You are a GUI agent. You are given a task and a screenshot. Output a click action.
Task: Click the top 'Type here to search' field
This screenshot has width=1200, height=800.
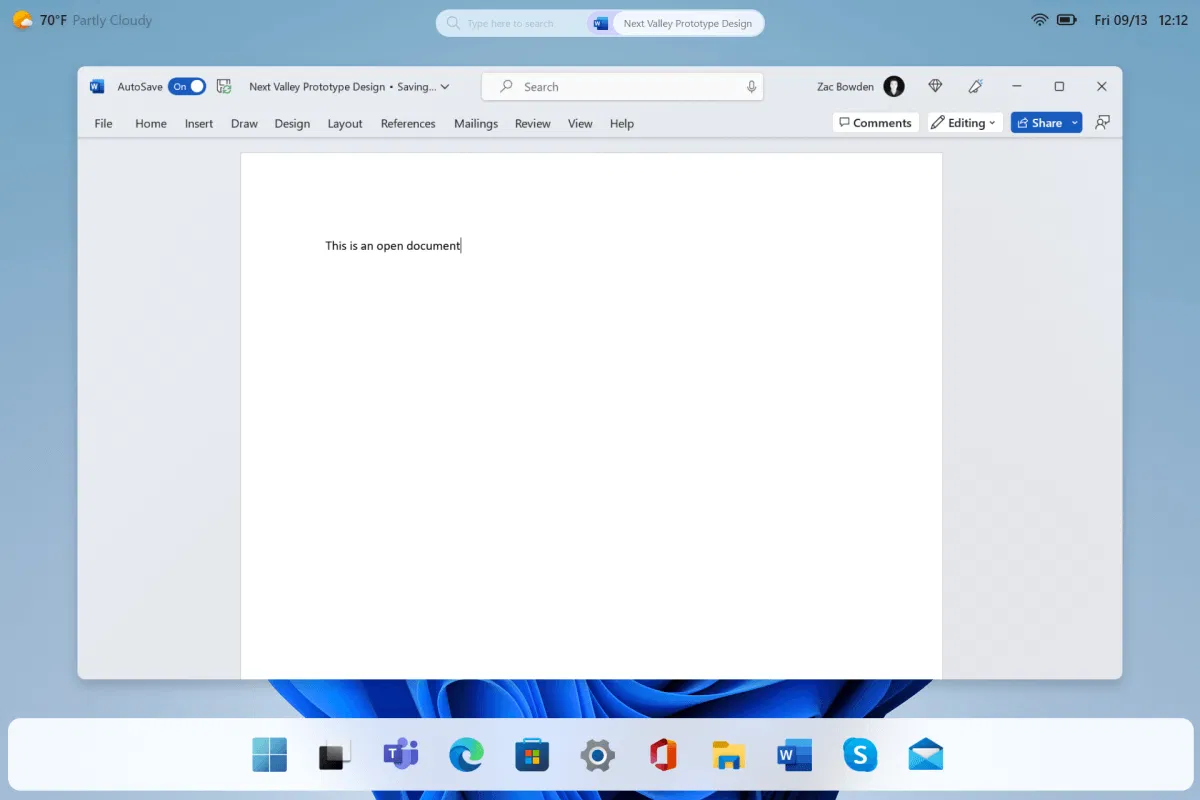coord(510,23)
